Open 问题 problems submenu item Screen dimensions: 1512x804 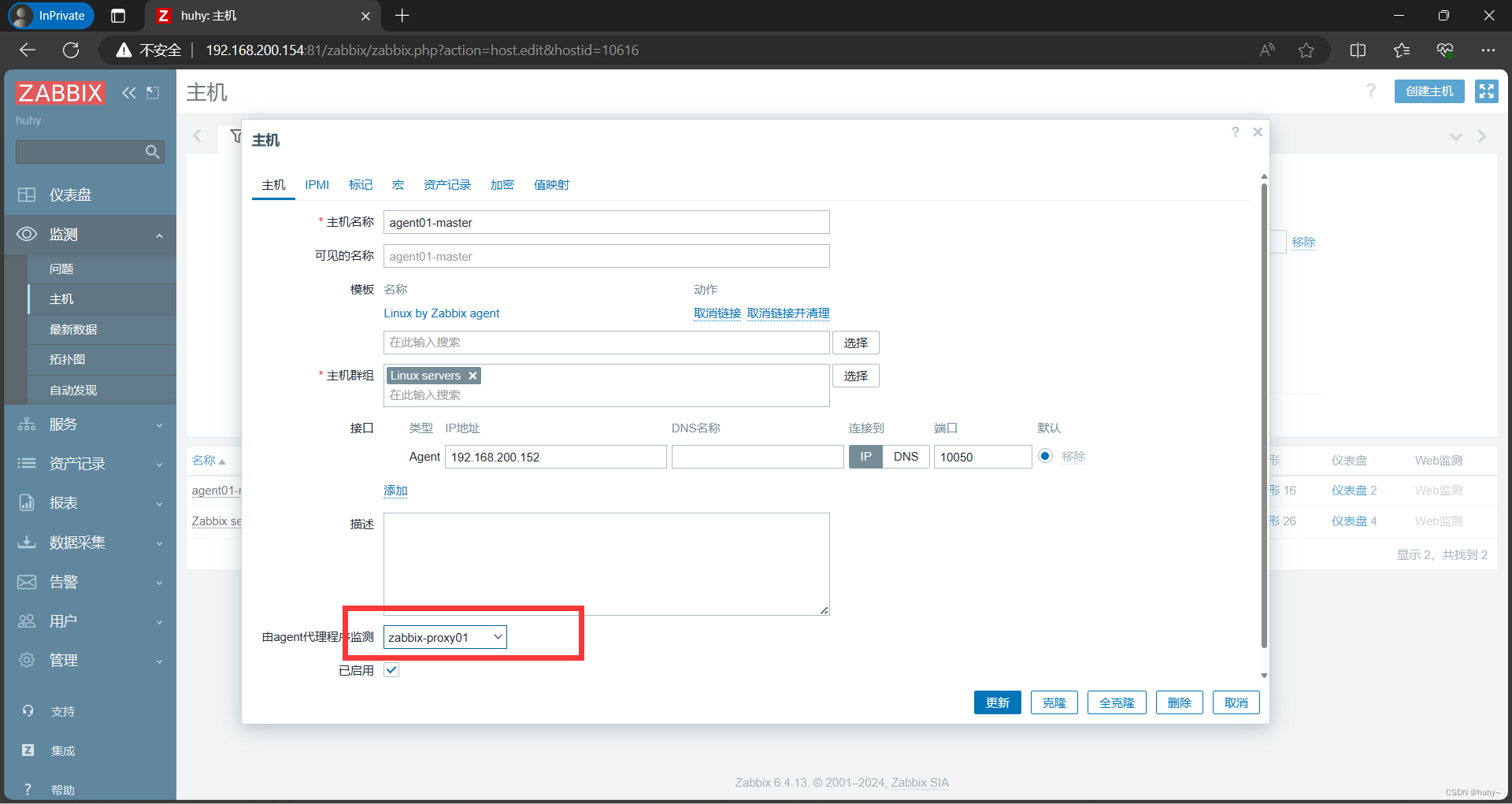102,269
